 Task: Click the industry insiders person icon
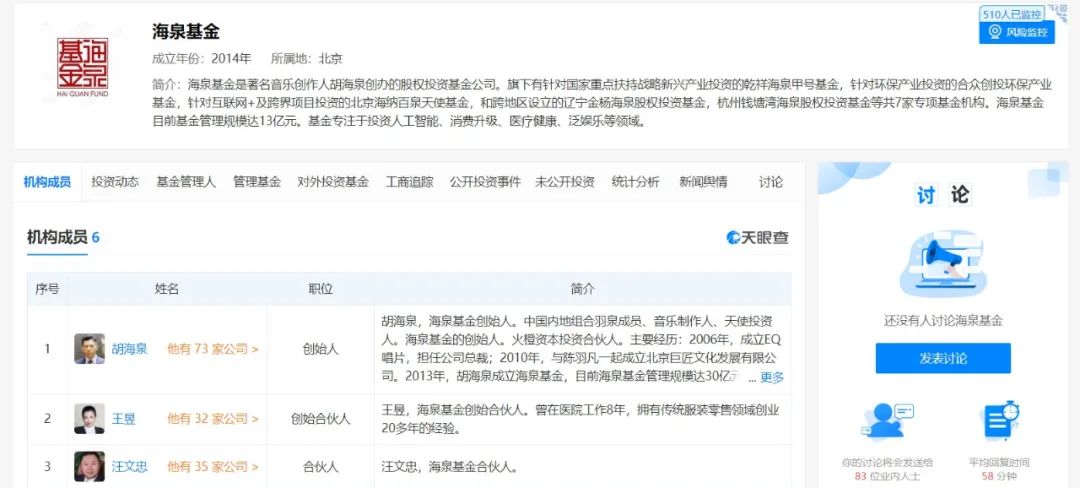pos(887,421)
